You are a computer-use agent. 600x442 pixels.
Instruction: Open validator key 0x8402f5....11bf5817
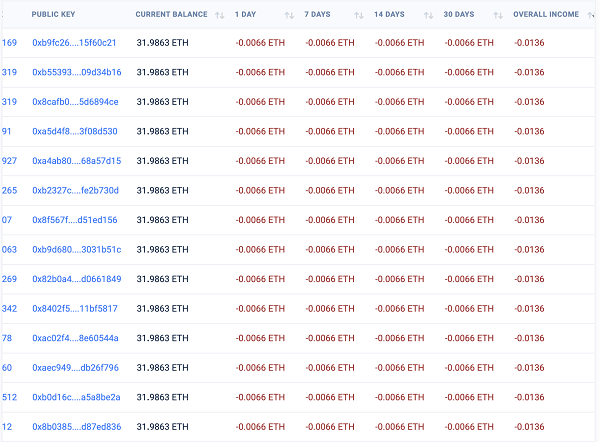coord(74,308)
